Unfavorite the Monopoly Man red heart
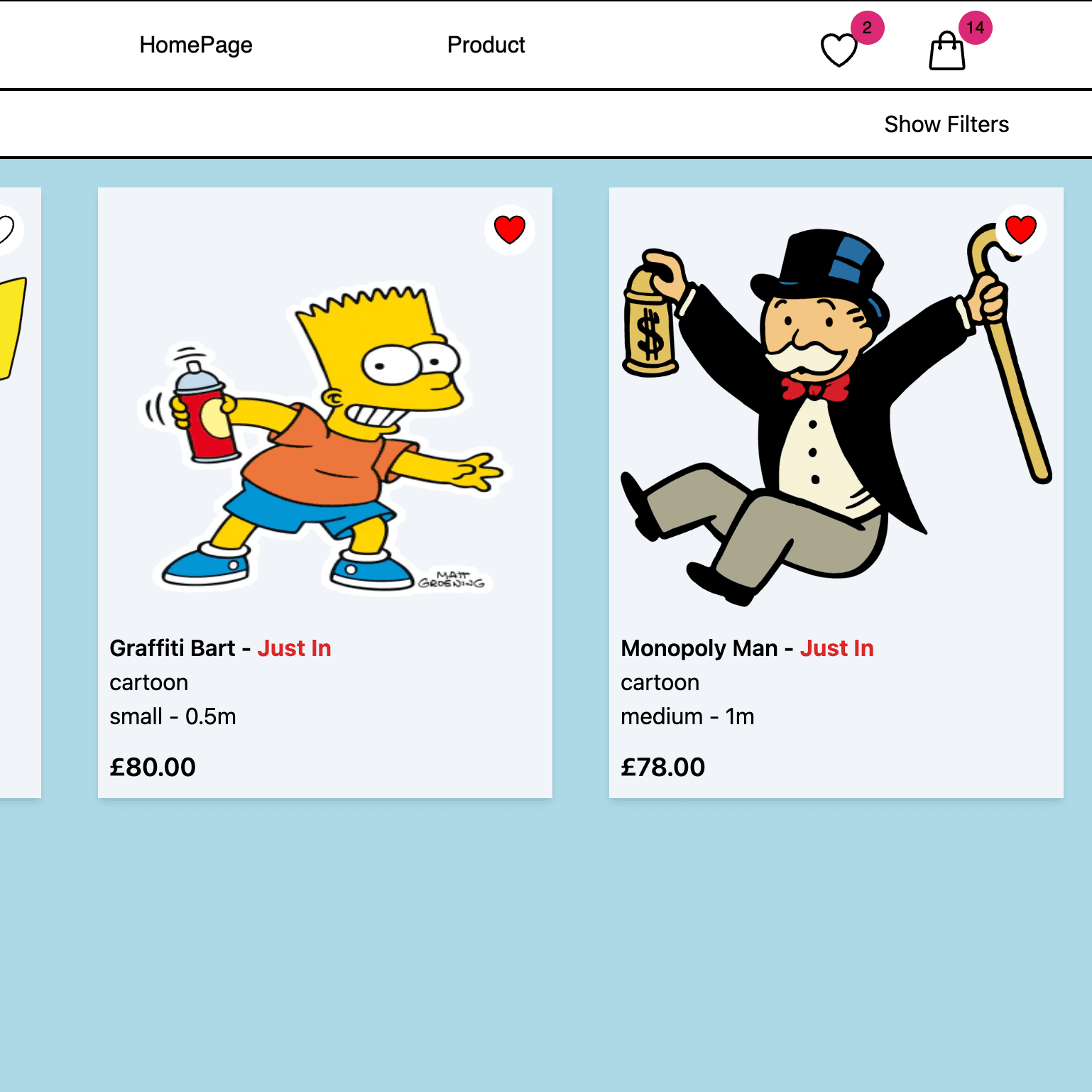 [1021, 229]
